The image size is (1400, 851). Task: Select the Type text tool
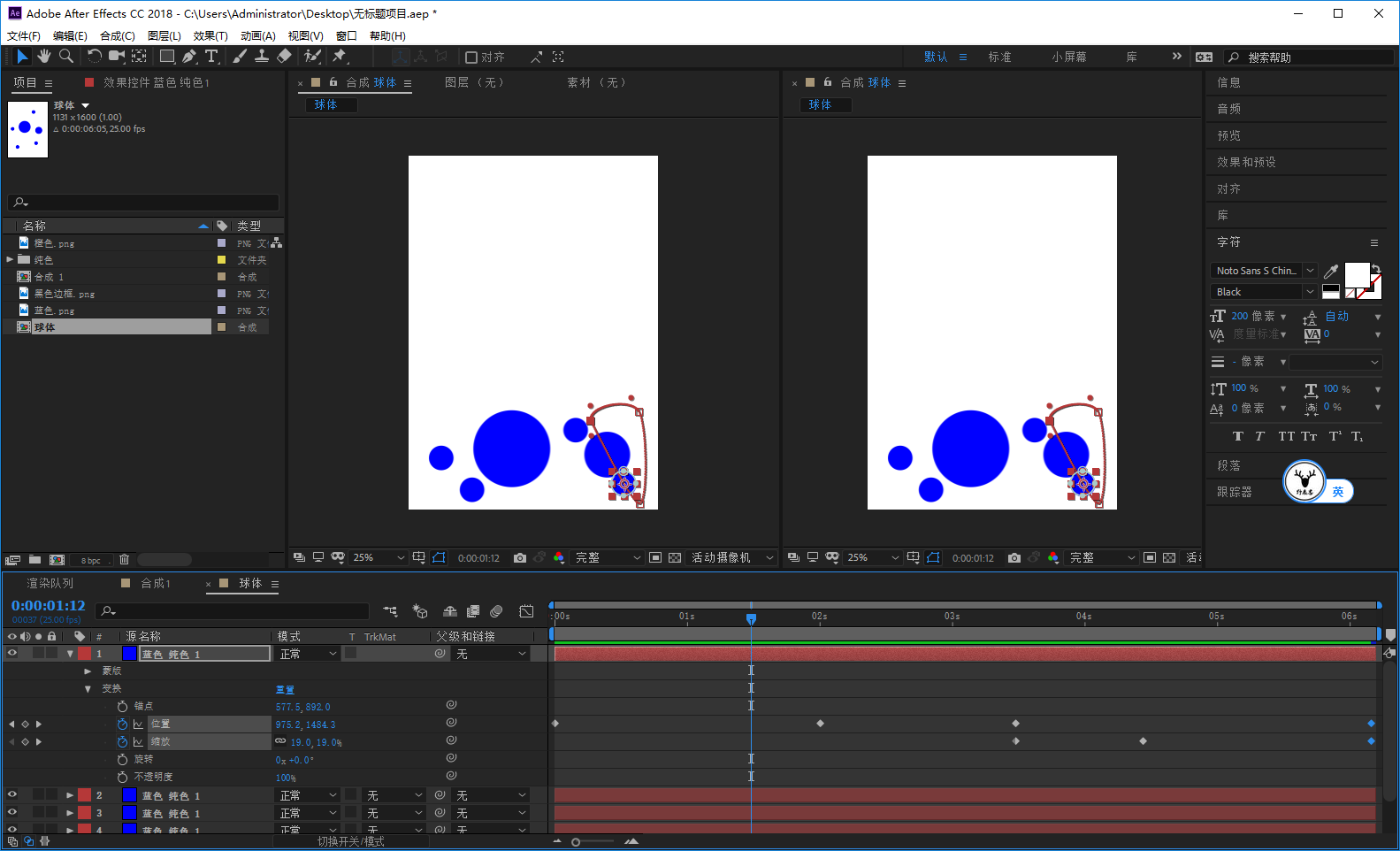pyautogui.click(x=211, y=56)
